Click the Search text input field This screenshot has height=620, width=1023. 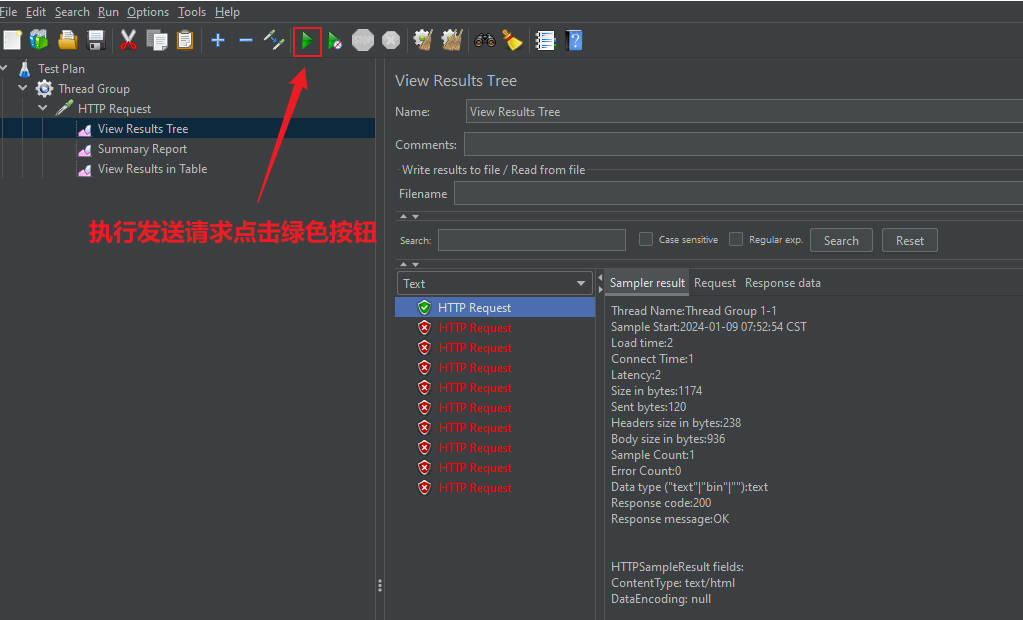[x=531, y=240]
